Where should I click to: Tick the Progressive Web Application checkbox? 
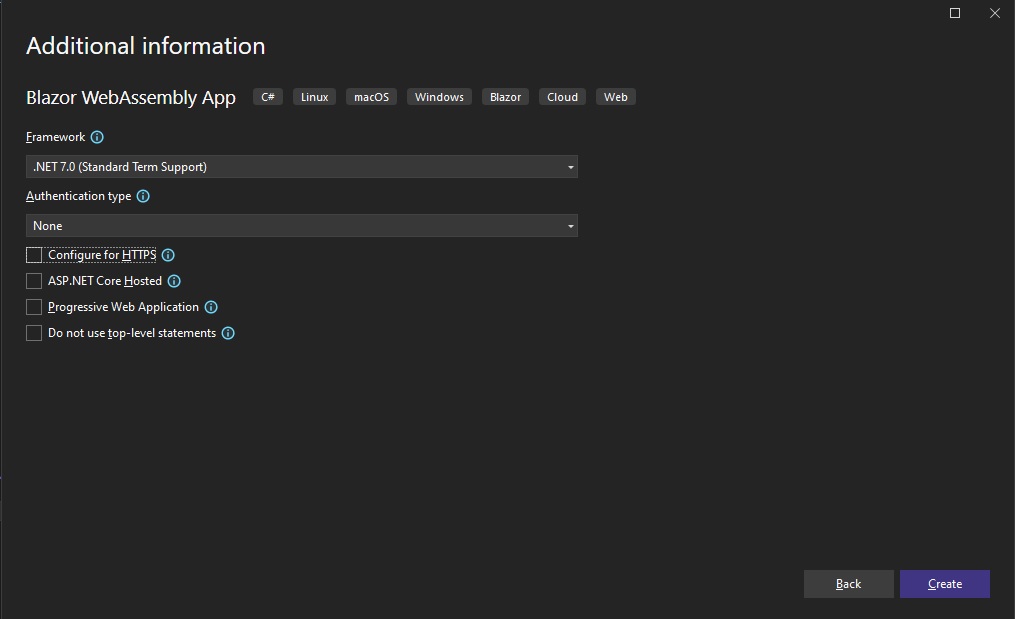(x=34, y=307)
